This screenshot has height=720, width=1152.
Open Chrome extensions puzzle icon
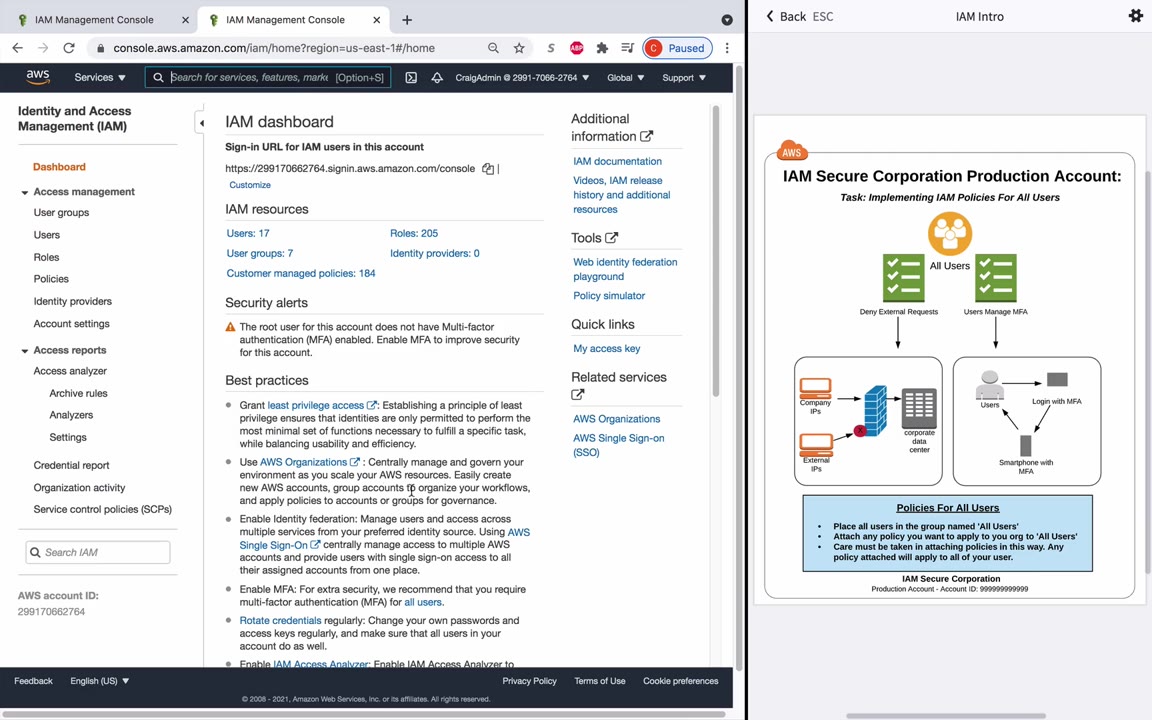(x=602, y=48)
